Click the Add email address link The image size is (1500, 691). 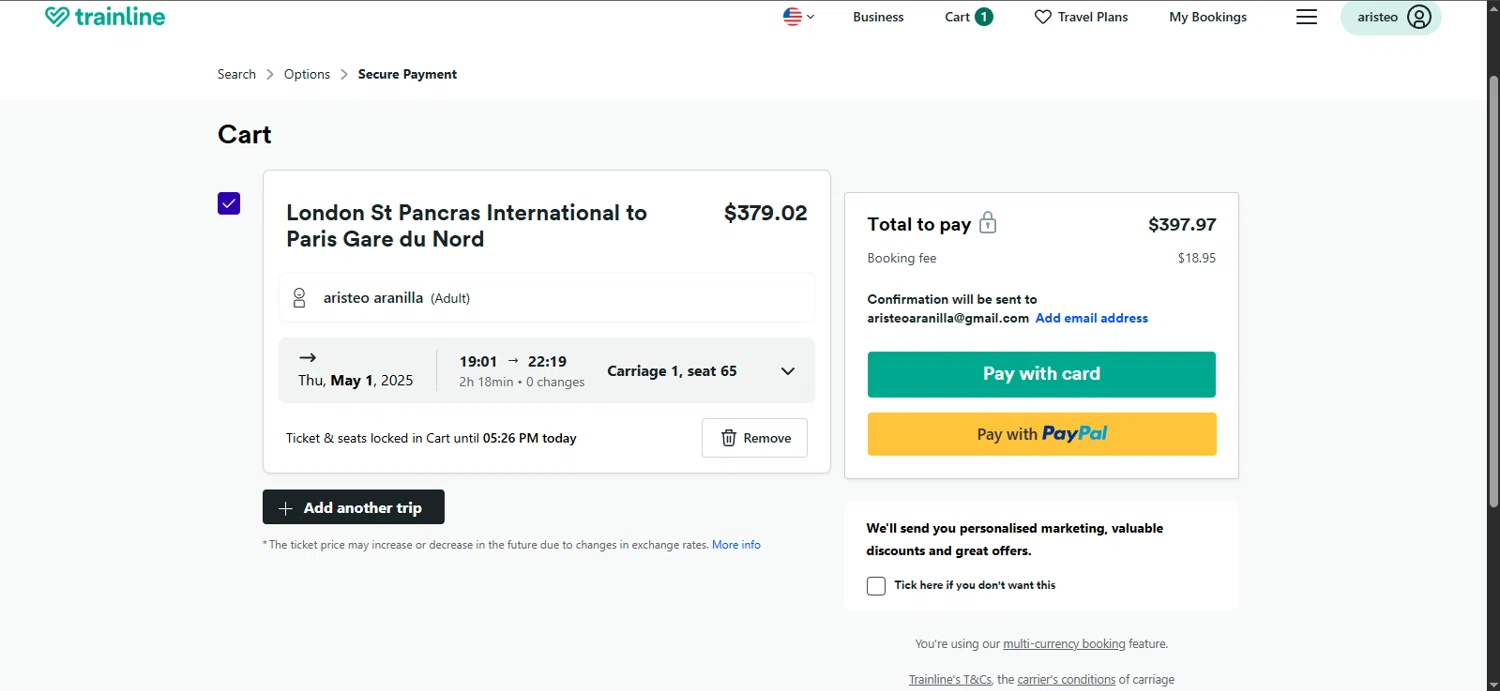1091,318
